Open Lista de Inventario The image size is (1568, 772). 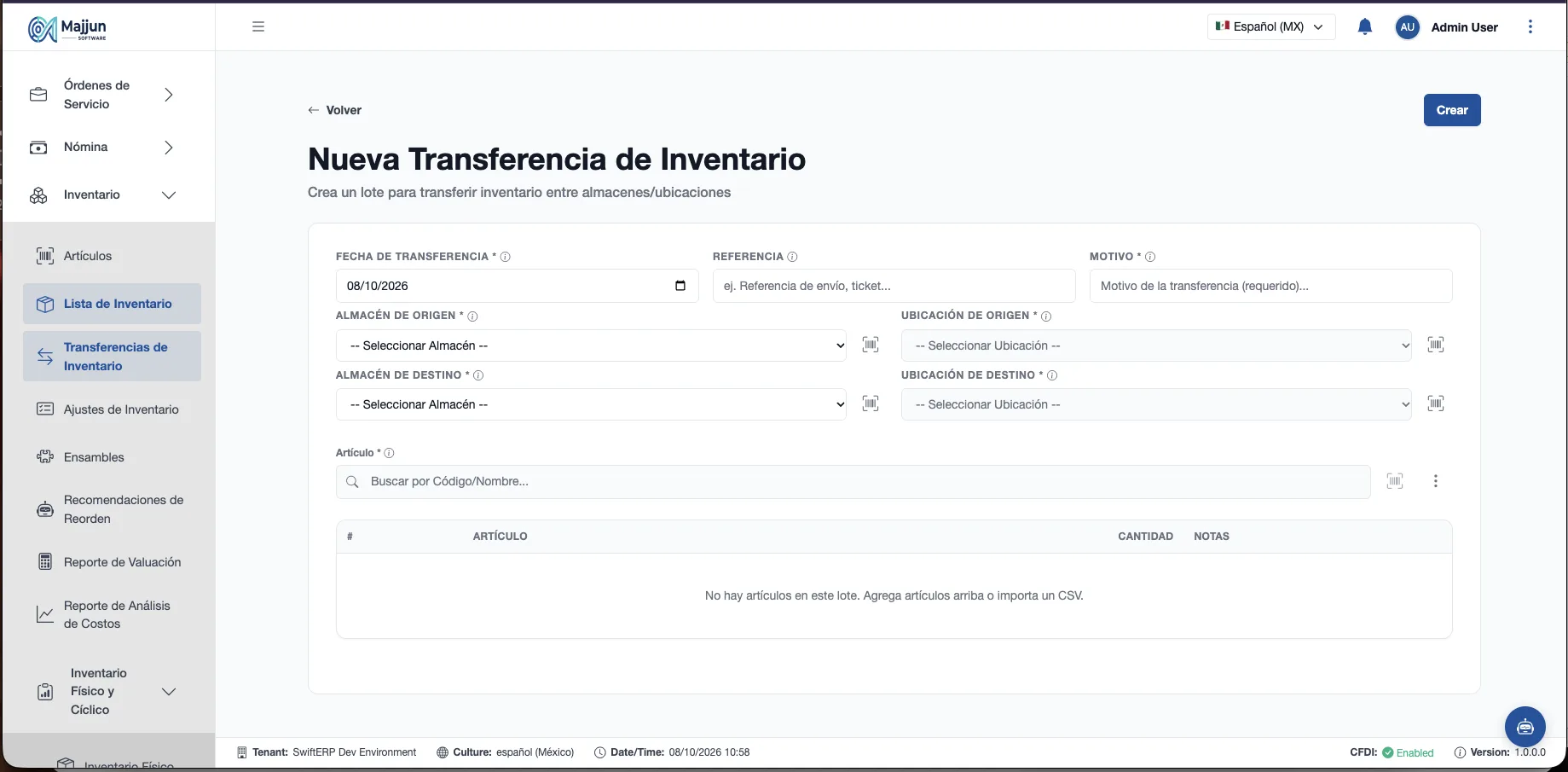(x=112, y=304)
